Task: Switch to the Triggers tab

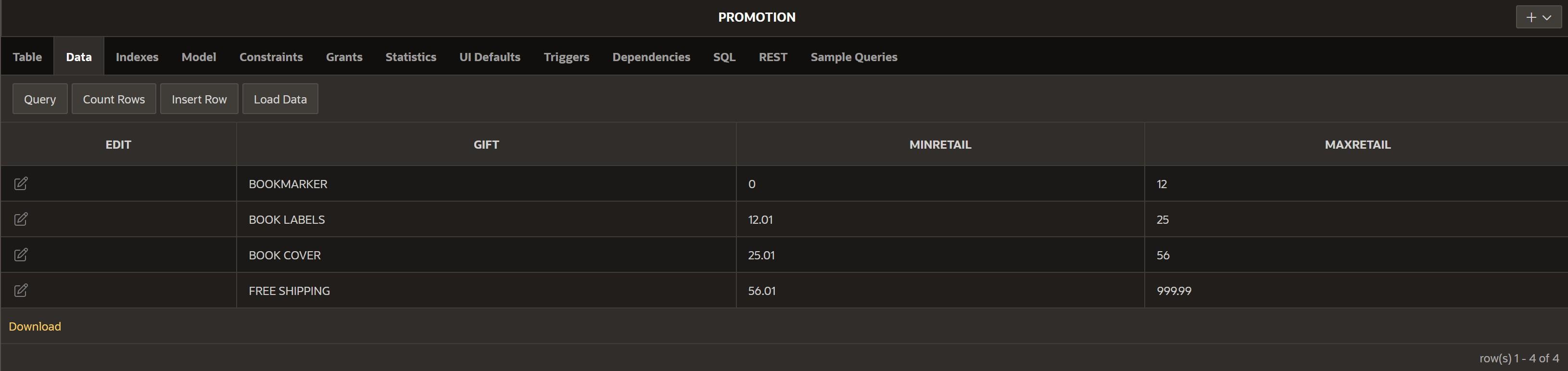Action: 566,57
